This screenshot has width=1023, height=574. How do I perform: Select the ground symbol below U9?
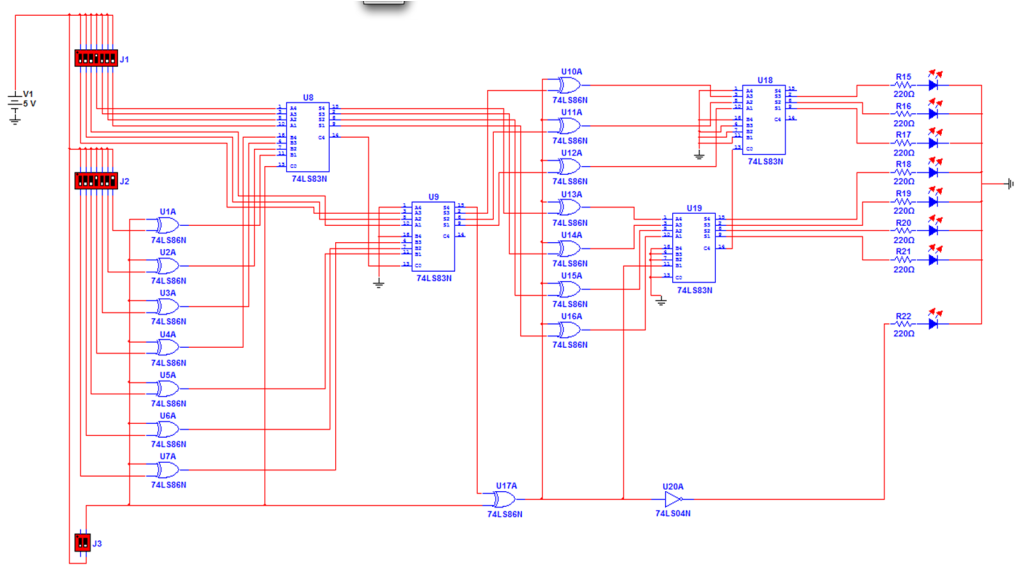click(378, 283)
